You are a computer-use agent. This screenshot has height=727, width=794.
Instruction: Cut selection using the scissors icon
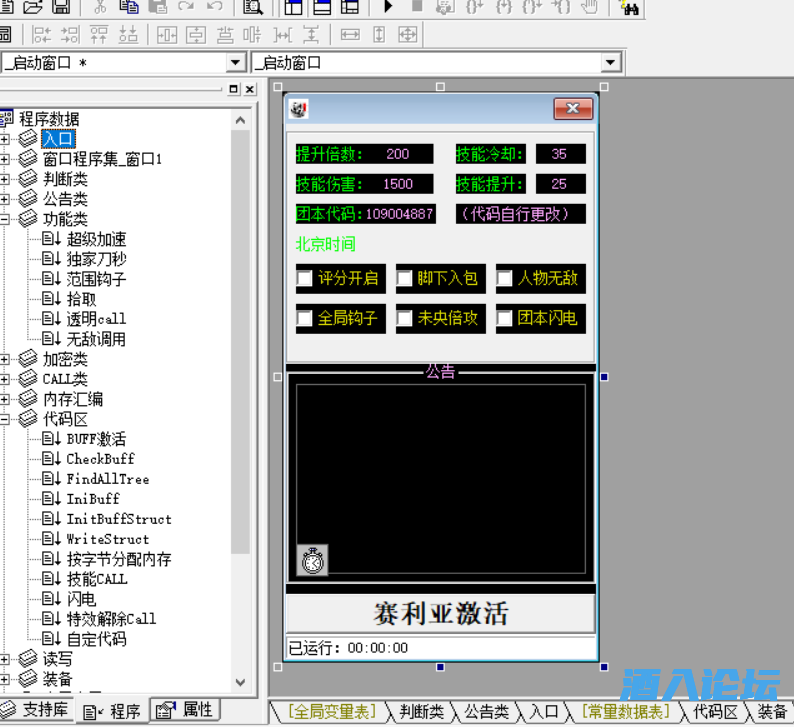click(x=100, y=7)
